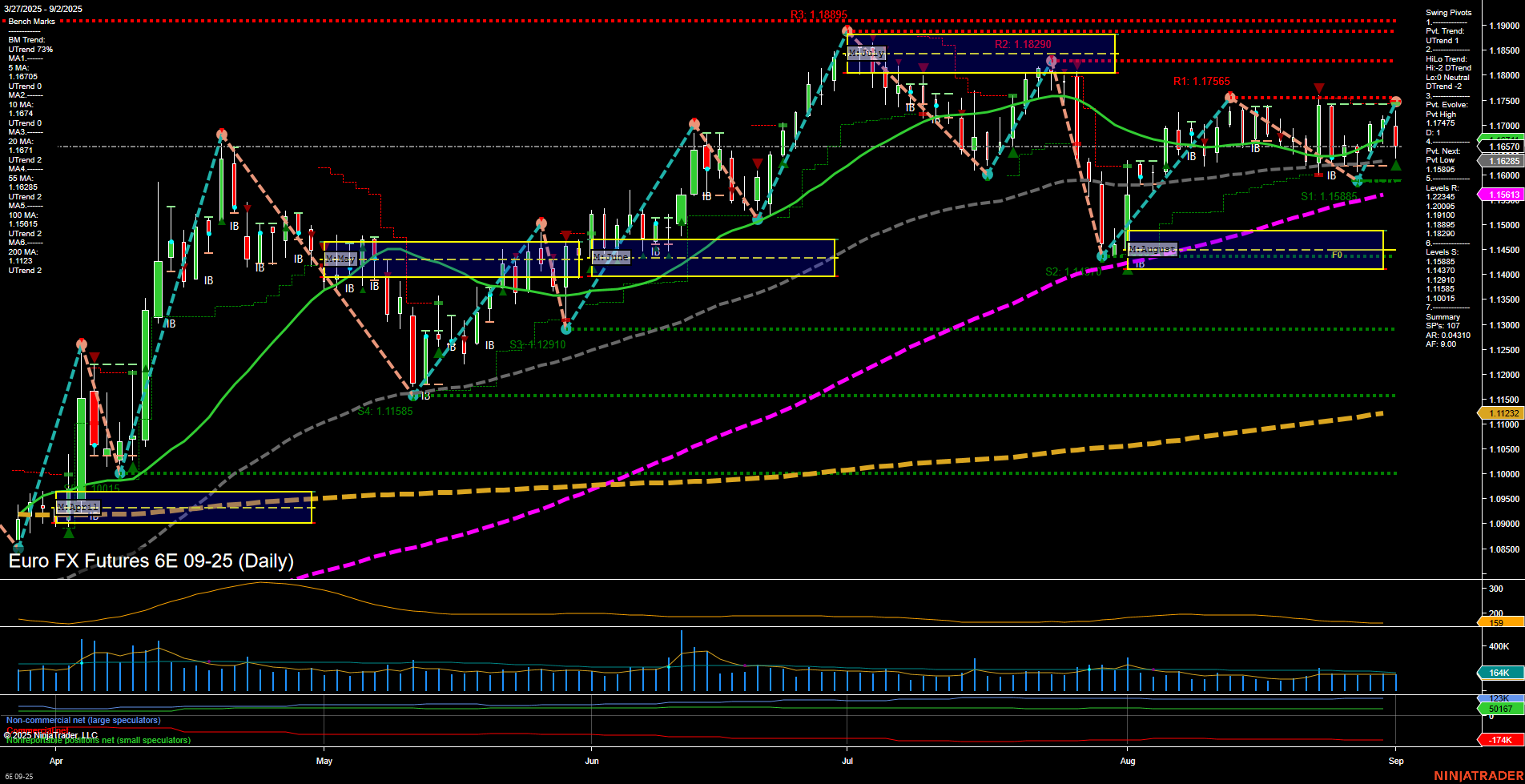Select the magenta price axis marker 1.15613
Screen dimensions: 1525x784
tap(1503, 195)
